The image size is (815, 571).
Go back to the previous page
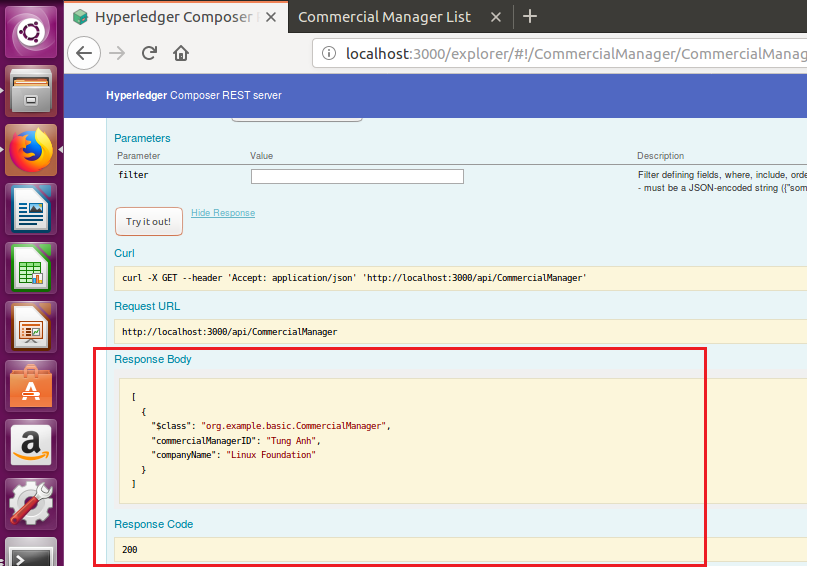pos(84,53)
